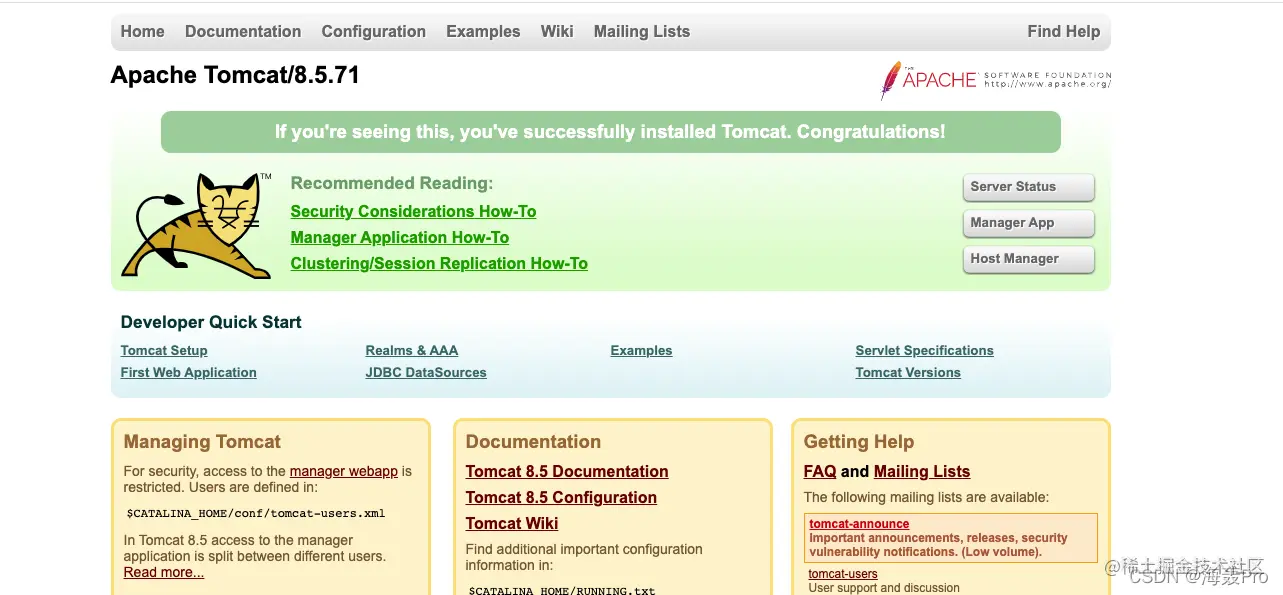1283x595 pixels.
Task: Click the Getting Help heading
Action: tap(859, 442)
